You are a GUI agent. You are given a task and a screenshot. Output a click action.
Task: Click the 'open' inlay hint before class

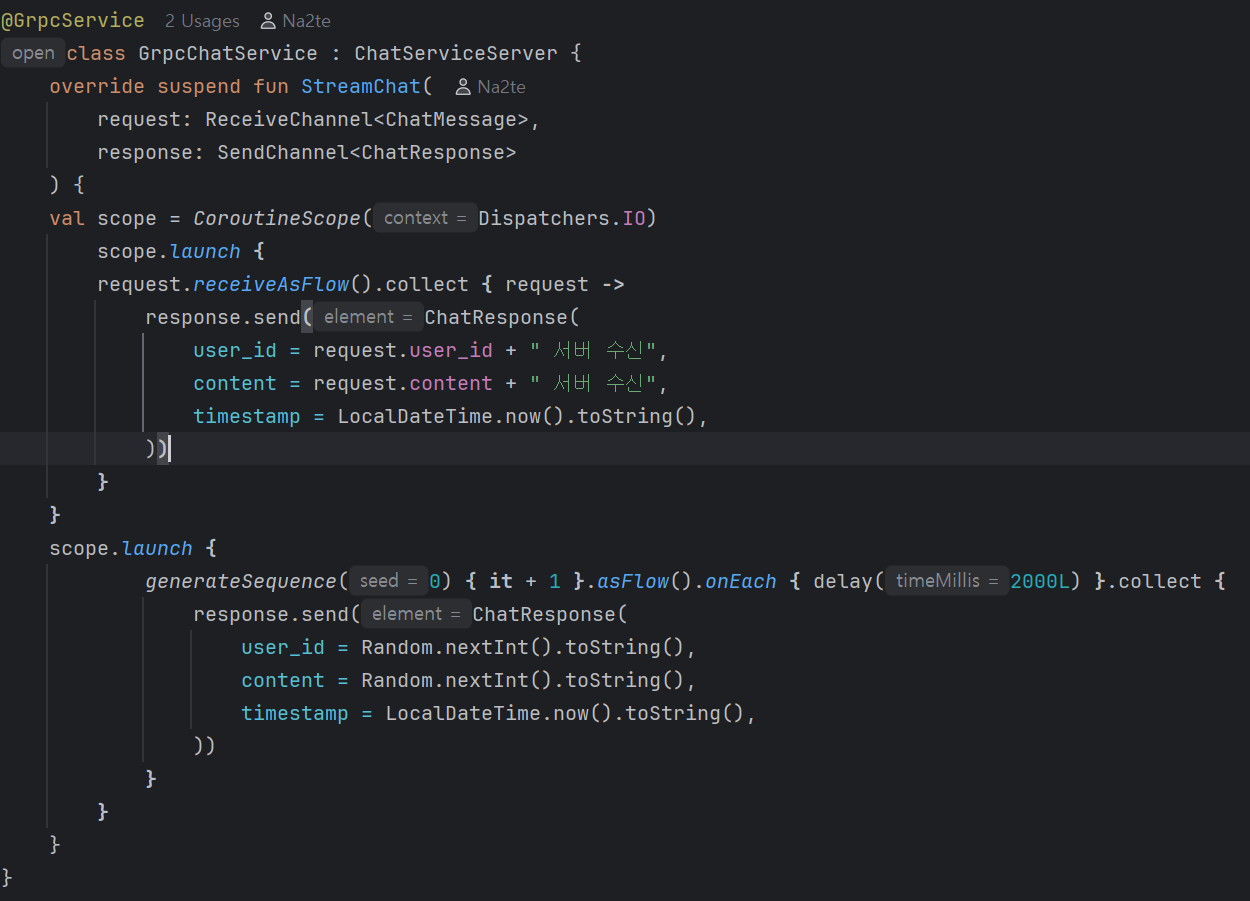(33, 54)
